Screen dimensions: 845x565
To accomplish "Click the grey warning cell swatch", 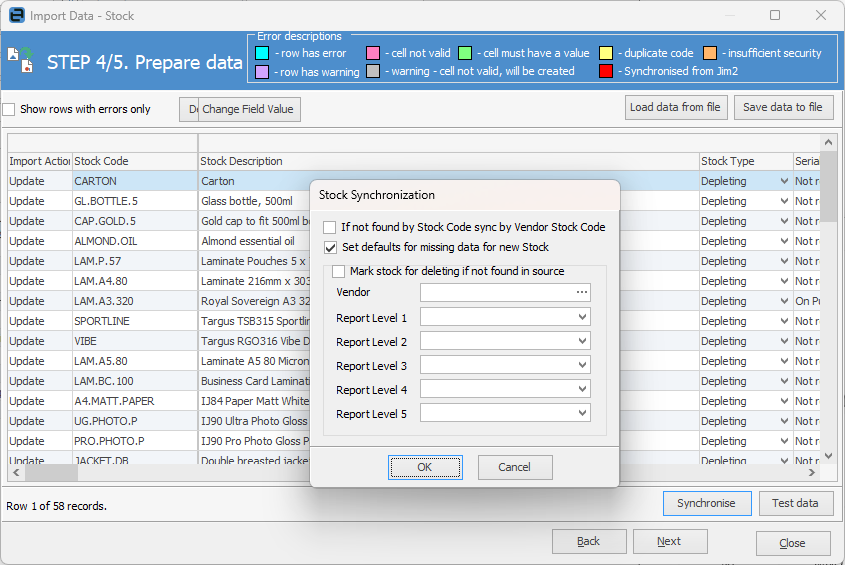I will (372, 71).
